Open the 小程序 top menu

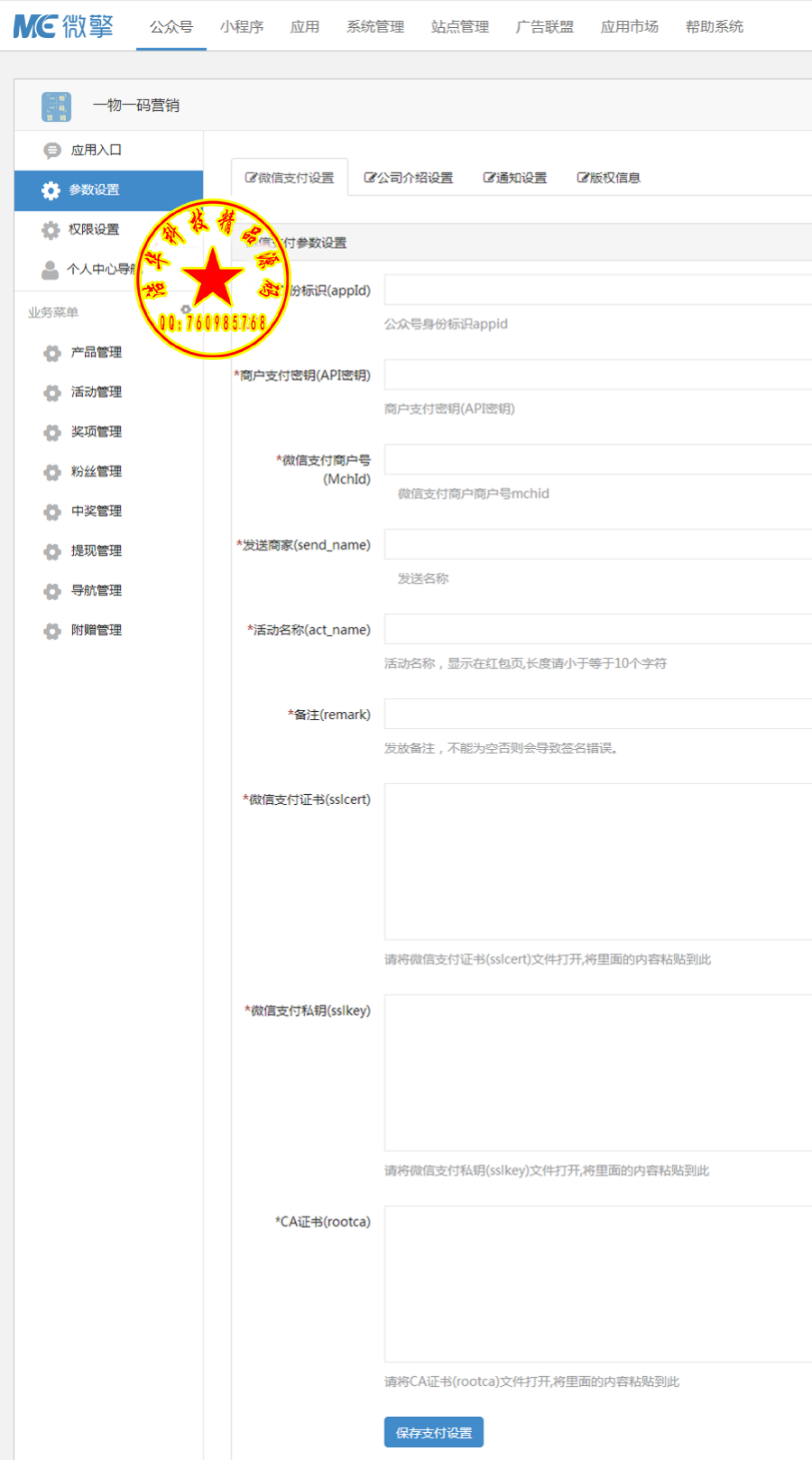(242, 27)
